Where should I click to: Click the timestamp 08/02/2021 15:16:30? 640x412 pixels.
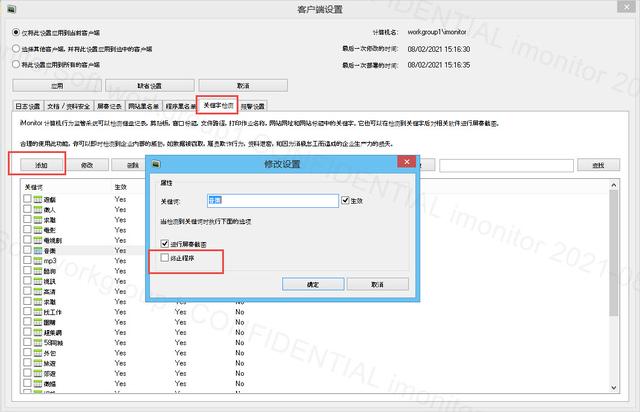[439, 49]
